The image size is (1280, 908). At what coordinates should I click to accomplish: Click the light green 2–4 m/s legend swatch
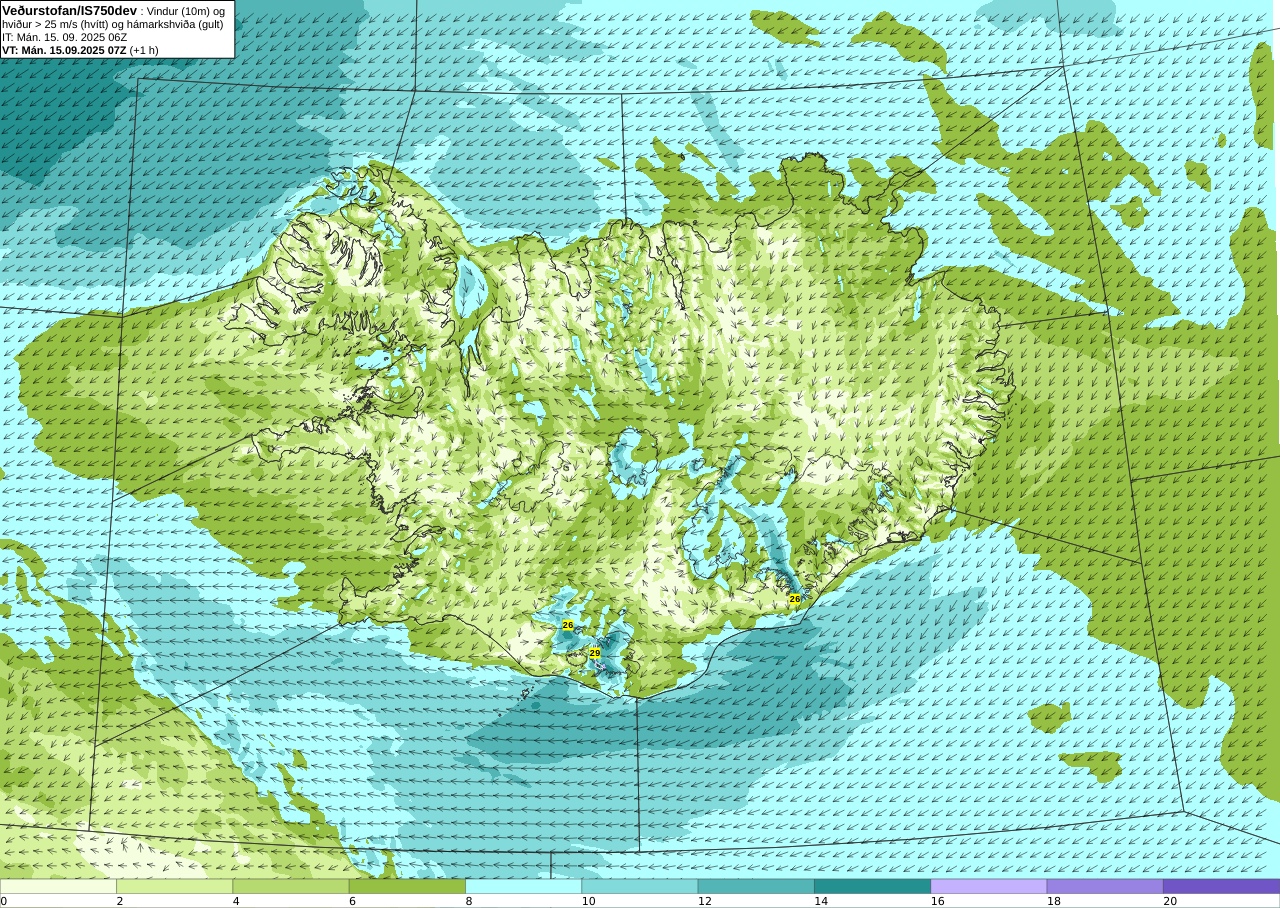tap(175, 886)
